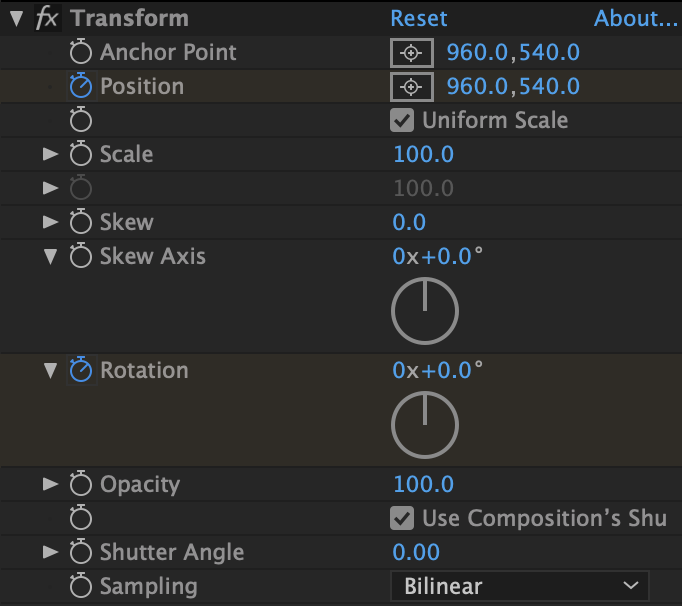Toggle the fx effect enable switch
The width and height of the screenshot is (682, 606).
[x=46, y=18]
